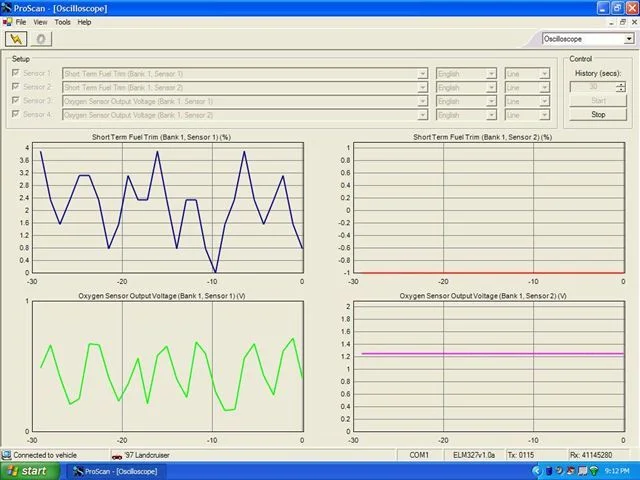
Task: Open the Help menu
Action: pyautogui.click(x=84, y=22)
